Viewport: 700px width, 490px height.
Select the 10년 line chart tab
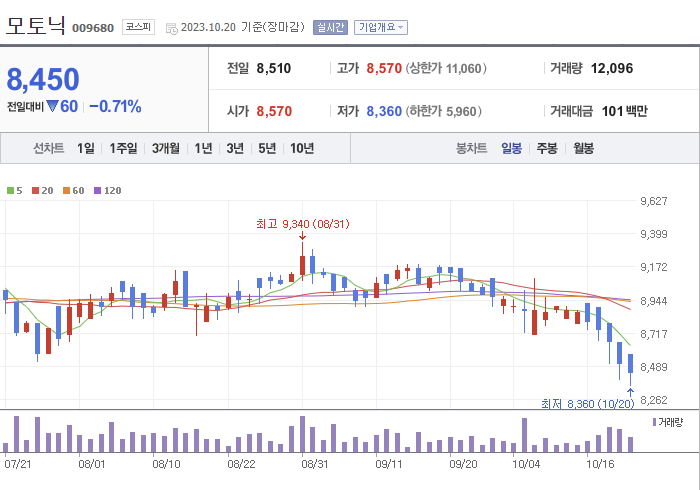[302, 148]
